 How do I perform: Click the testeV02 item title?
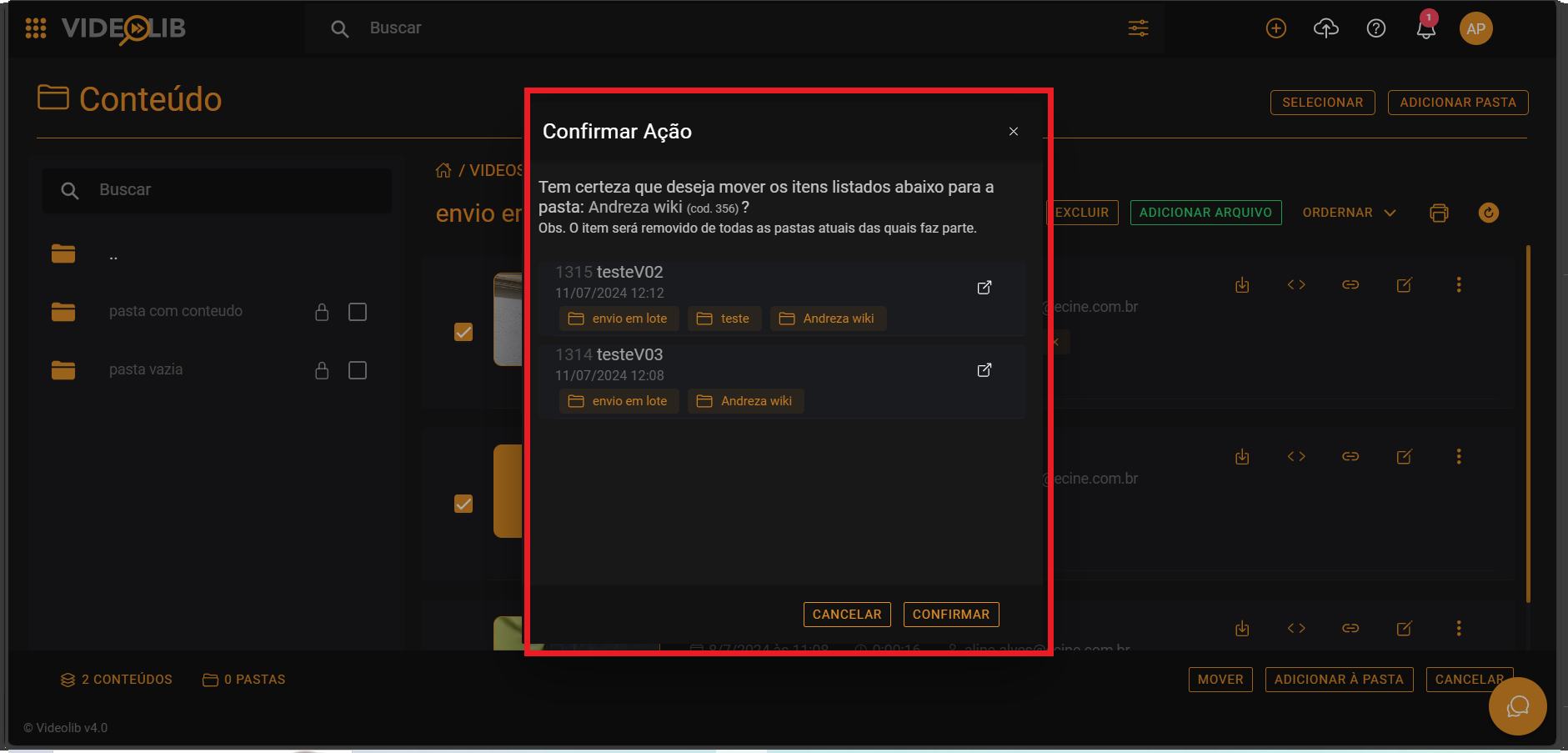(x=629, y=272)
